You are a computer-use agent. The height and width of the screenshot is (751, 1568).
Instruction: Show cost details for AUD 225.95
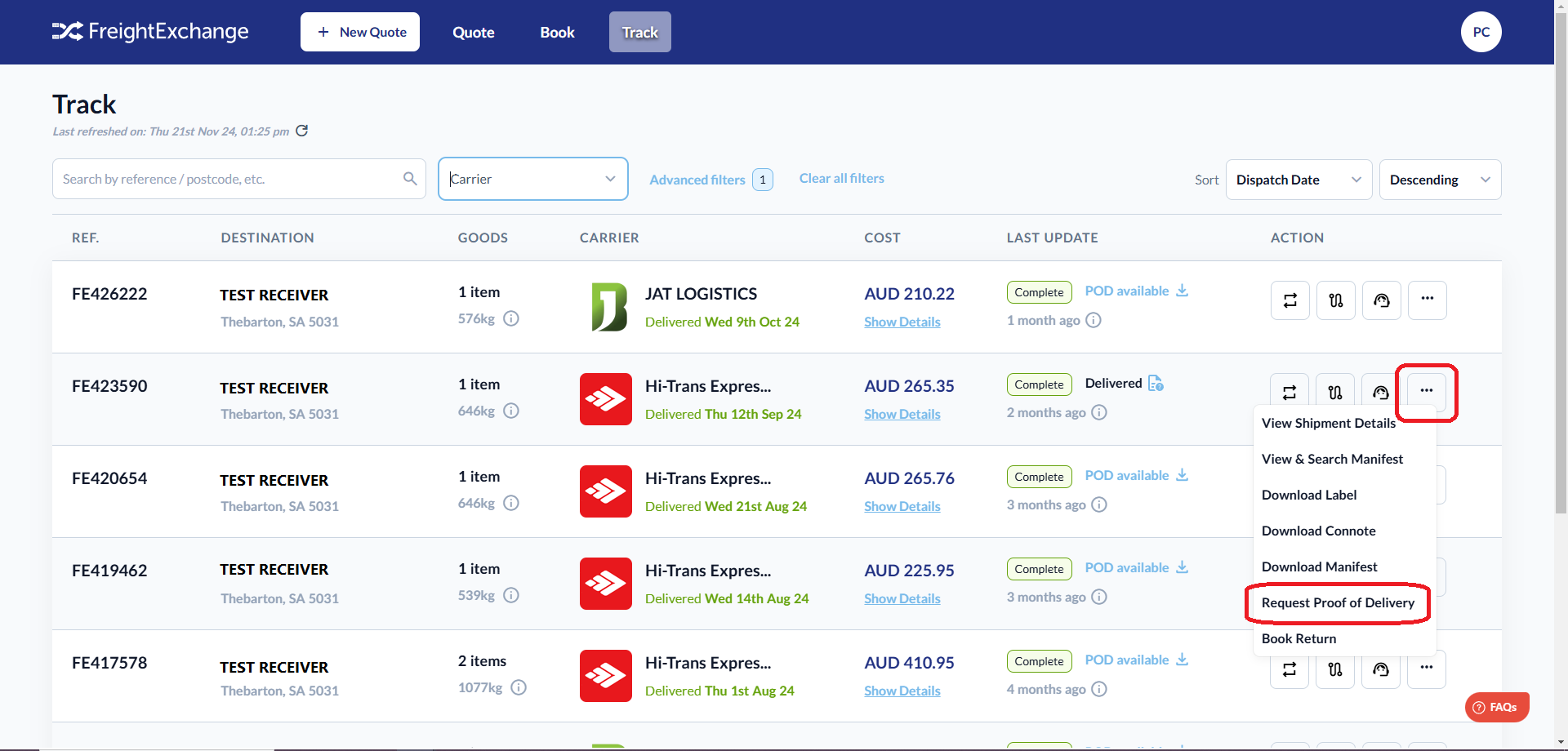(x=902, y=598)
